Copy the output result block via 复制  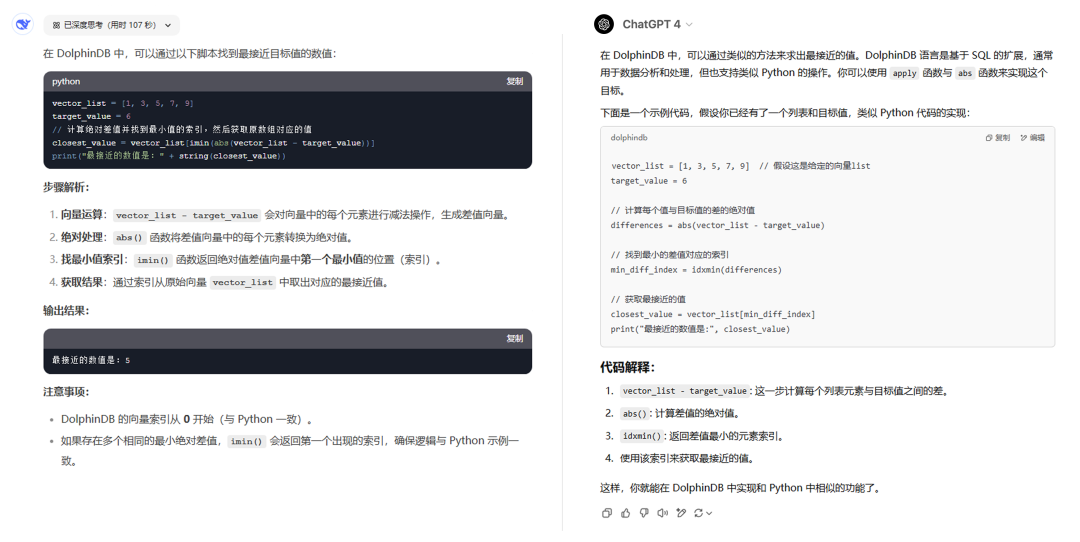point(515,338)
